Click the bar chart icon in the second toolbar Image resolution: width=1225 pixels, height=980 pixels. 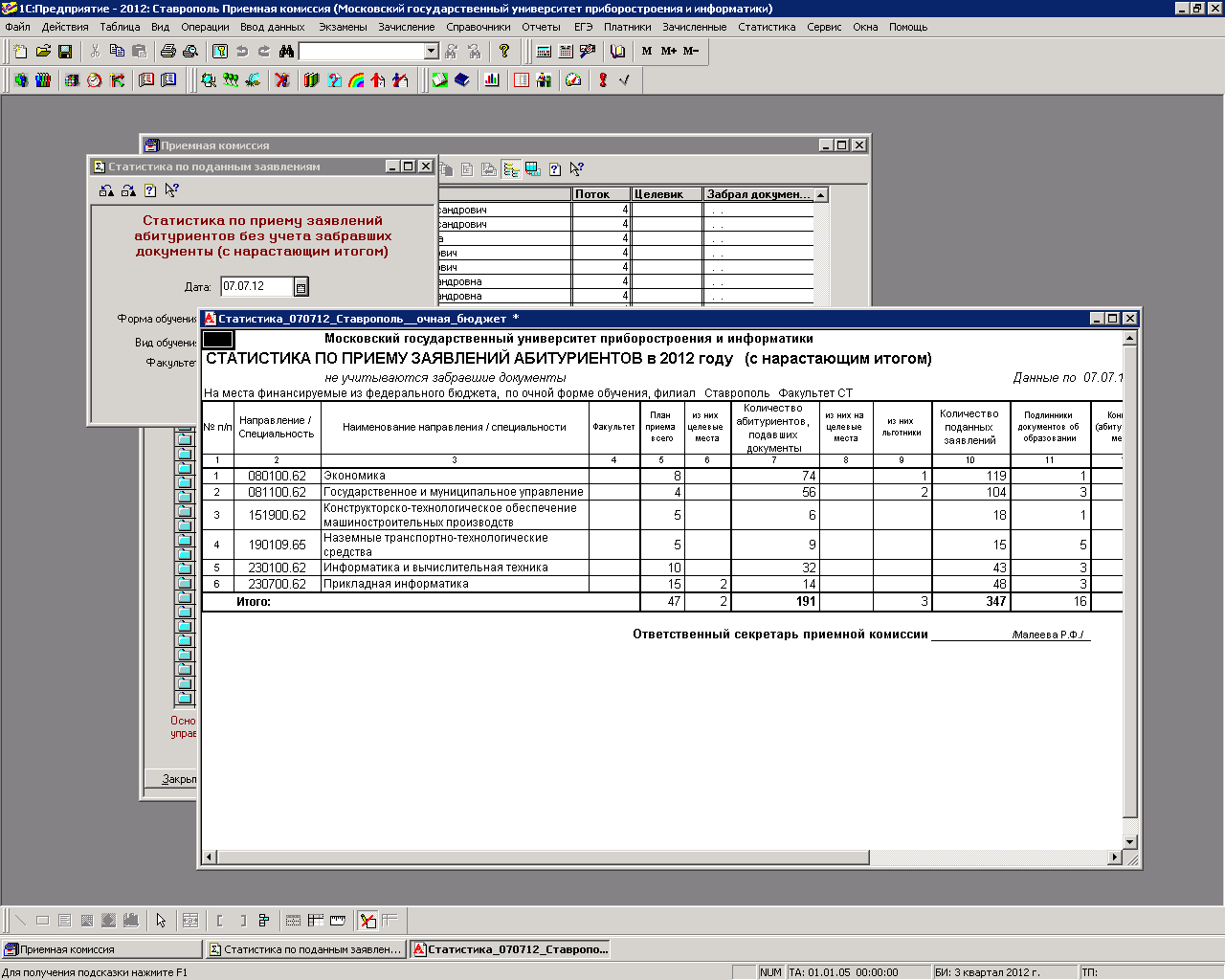point(491,80)
